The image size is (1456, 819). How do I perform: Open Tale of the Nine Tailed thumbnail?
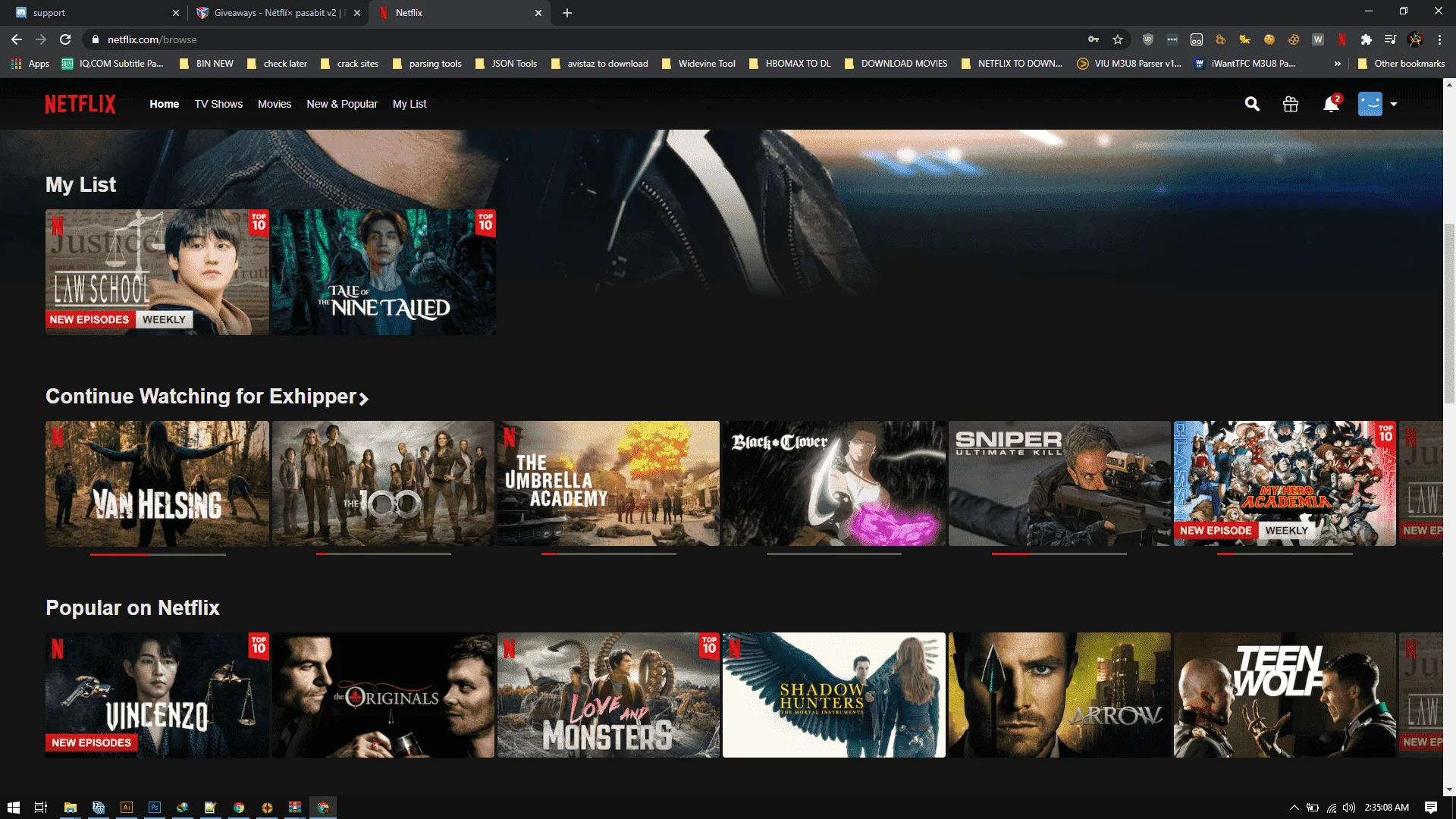tap(384, 272)
